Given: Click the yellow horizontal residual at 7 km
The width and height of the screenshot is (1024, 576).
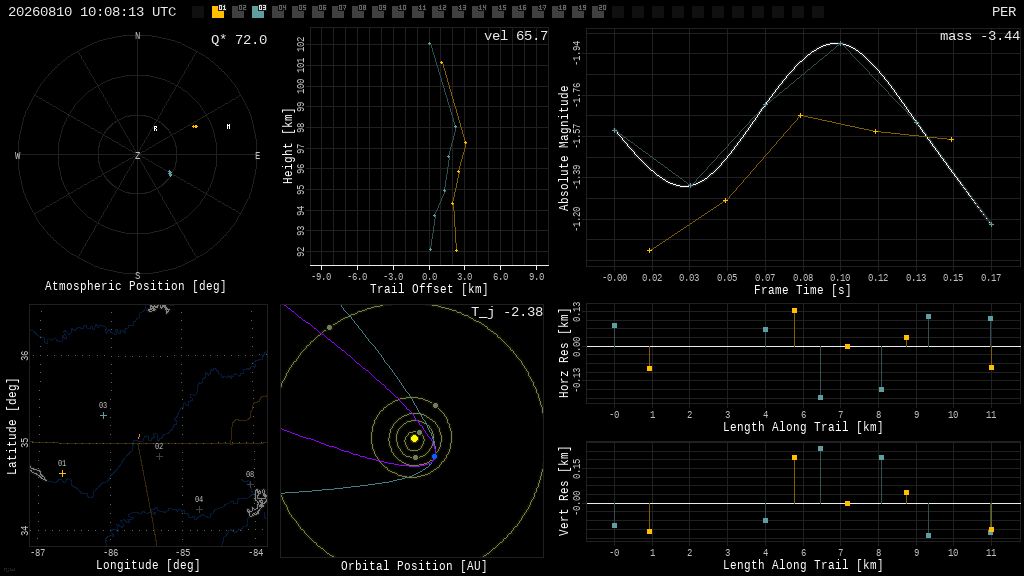Looking at the screenshot, I should [847, 347].
